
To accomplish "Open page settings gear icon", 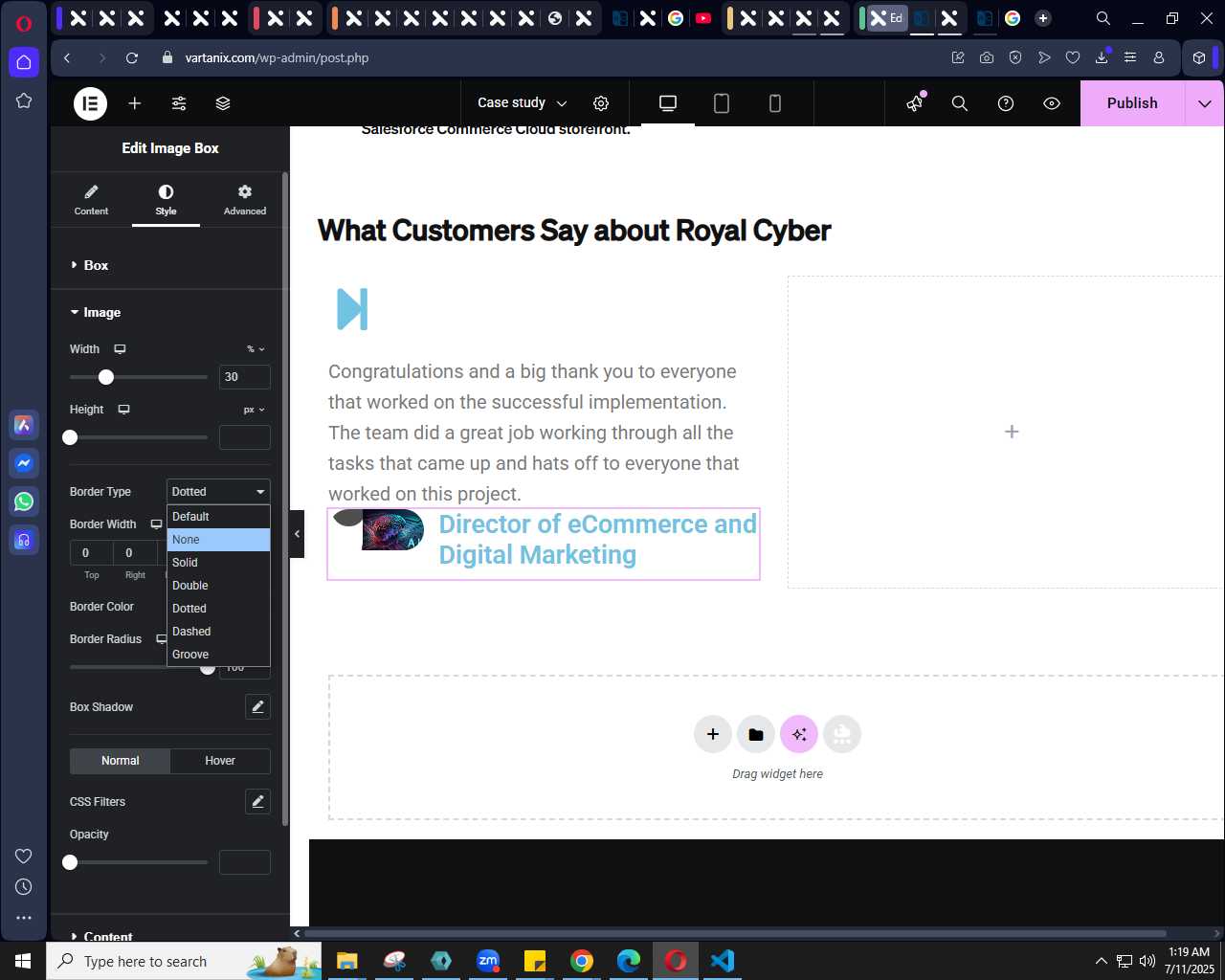I will [601, 103].
